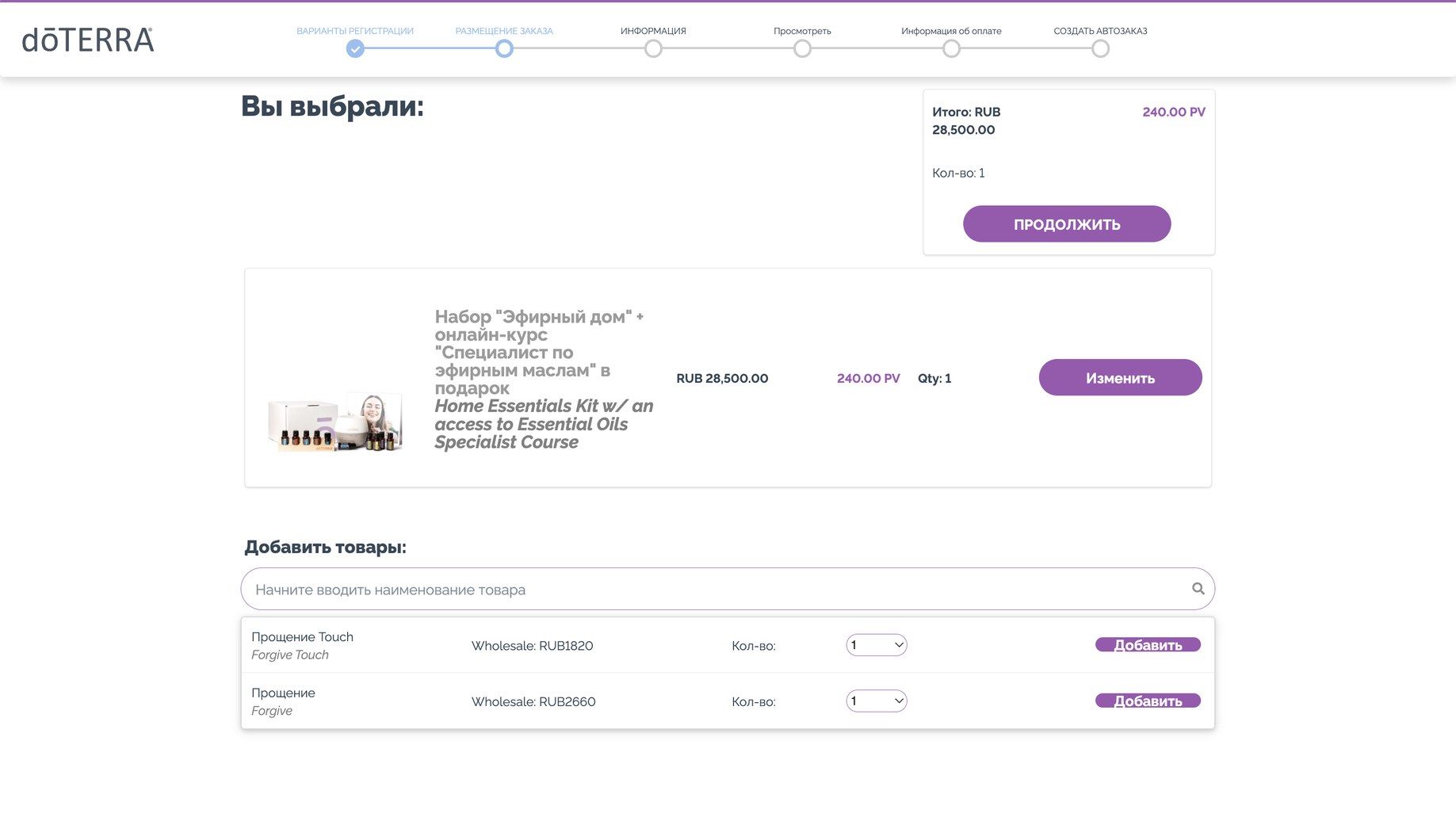Click the Прощение Touch product name
This screenshot has height=821, width=1456.
click(302, 637)
